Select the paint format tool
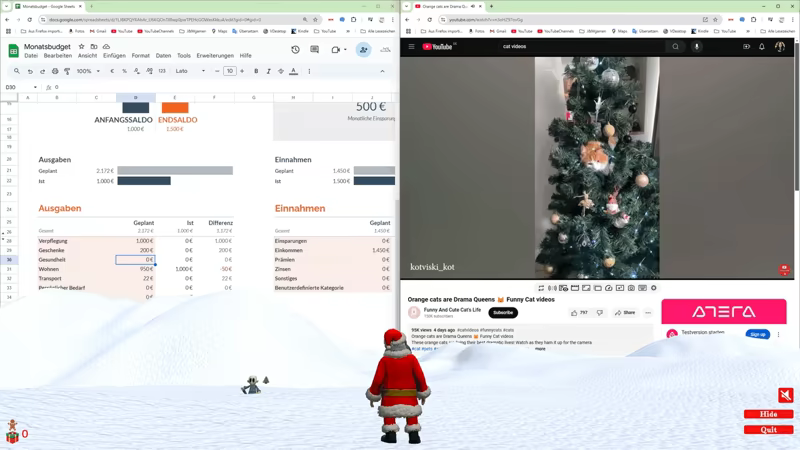Image resolution: width=800 pixels, height=450 pixels. point(67,71)
